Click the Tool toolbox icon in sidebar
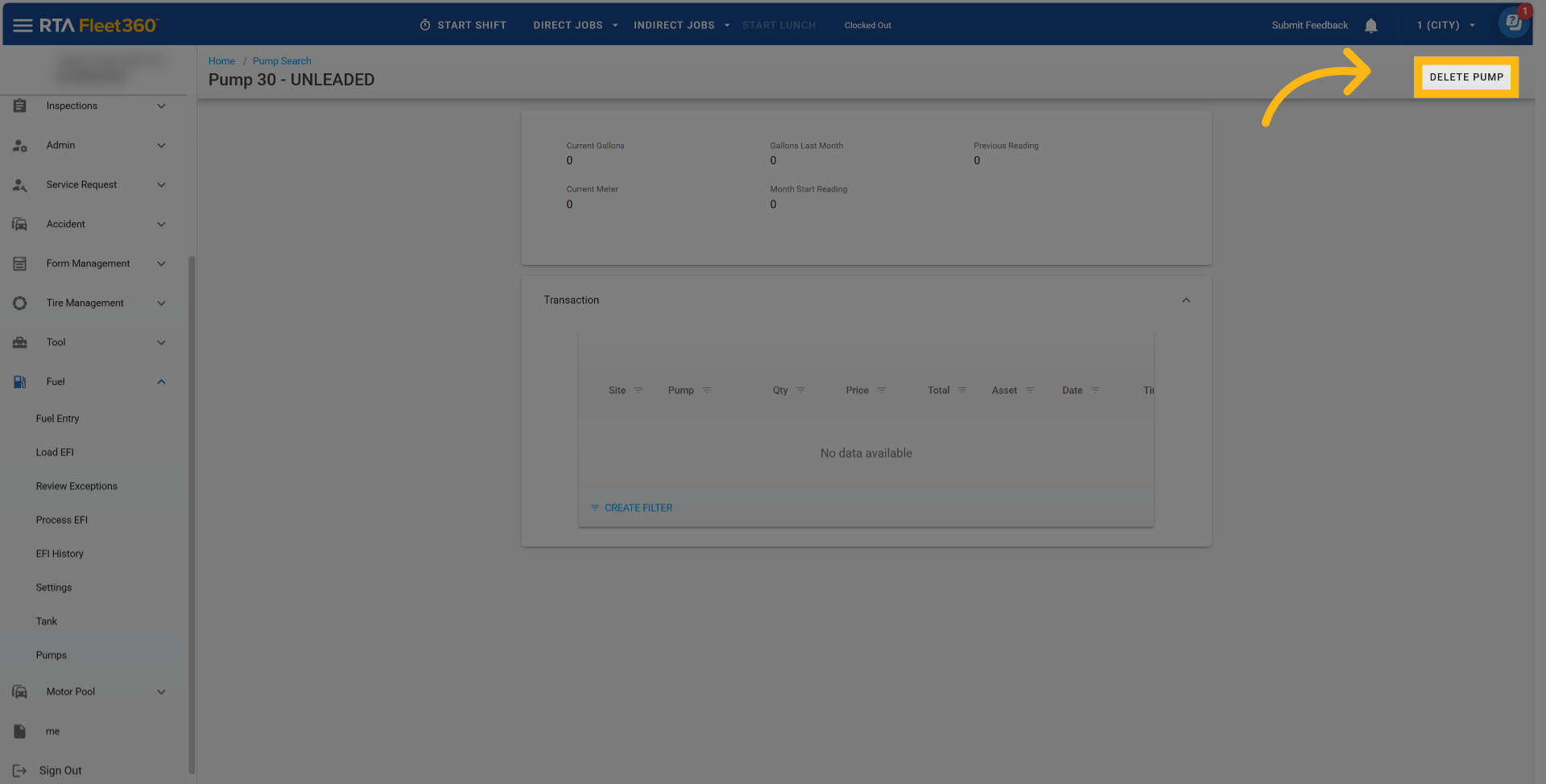Image resolution: width=1546 pixels, height=784 pixels. click(x=20, y=343)
